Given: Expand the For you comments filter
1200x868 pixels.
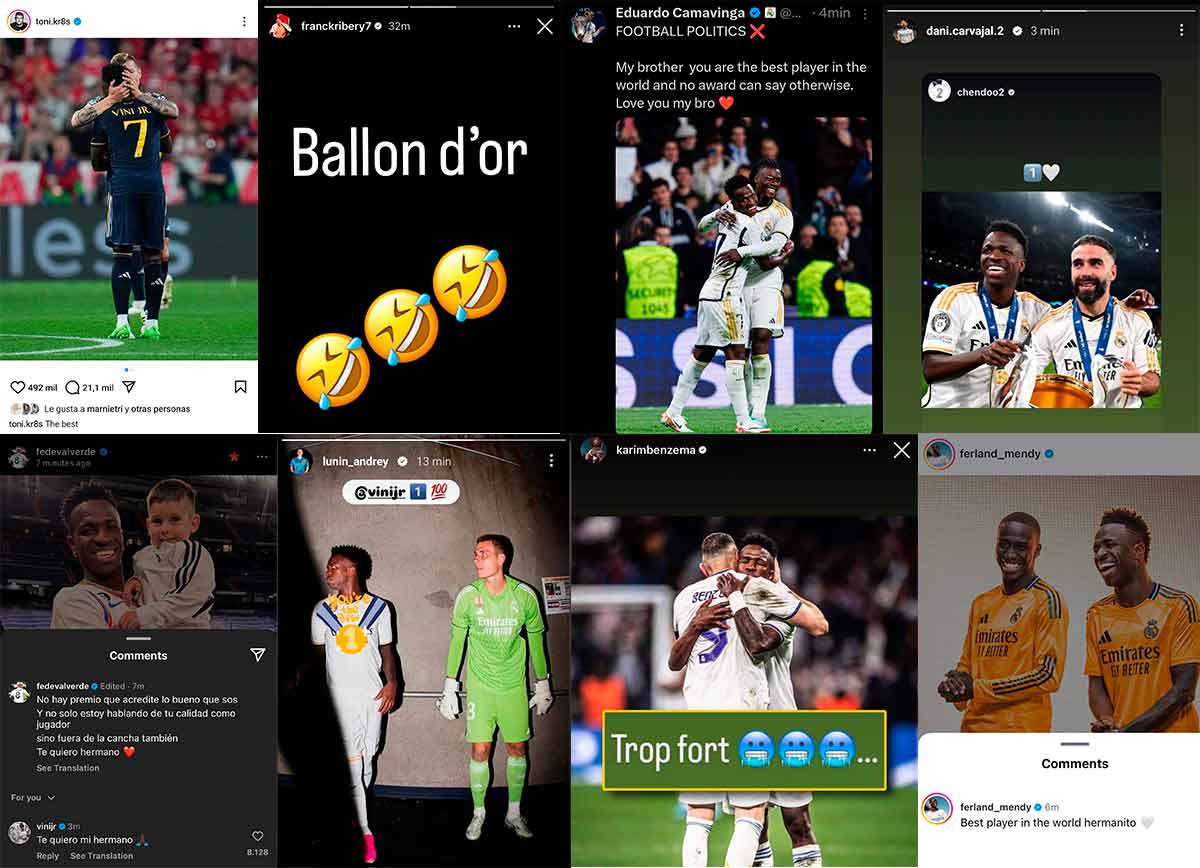Looking at the screenshot, I should [33, 797].
